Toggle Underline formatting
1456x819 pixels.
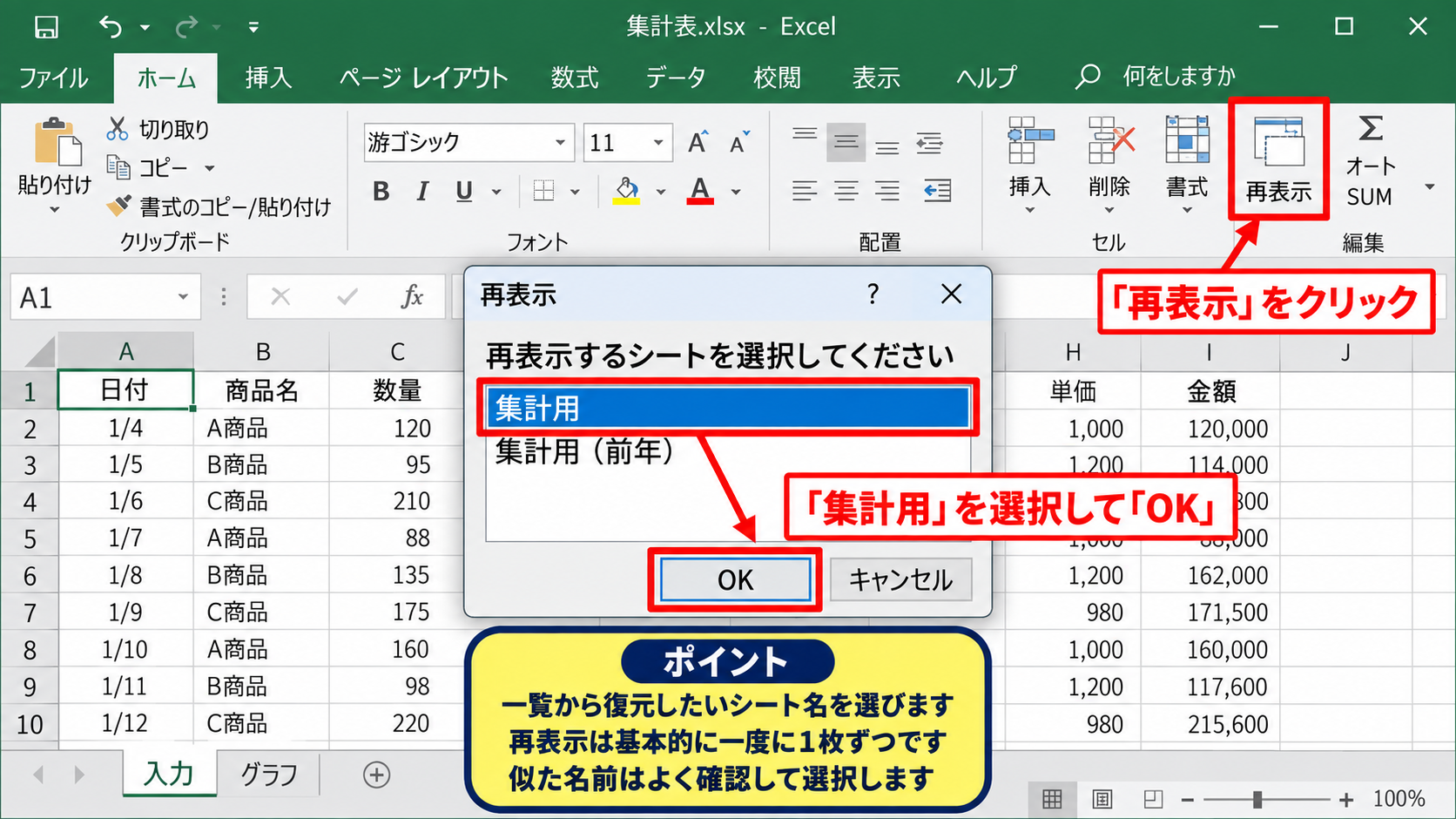point(464,192)
